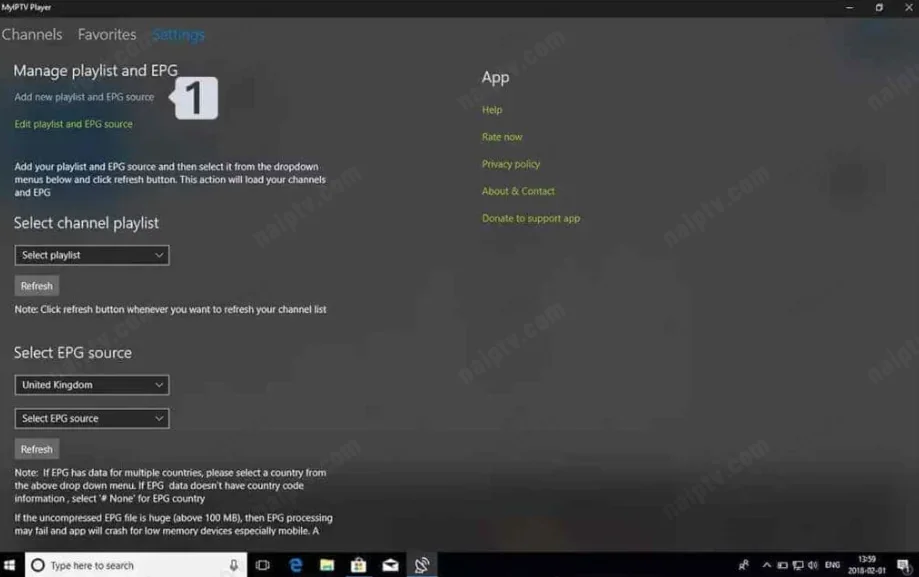Launch Microsoft Edge from taskbar
The height and width of the screenshot is (577, 919).
[x=295, y=565]
